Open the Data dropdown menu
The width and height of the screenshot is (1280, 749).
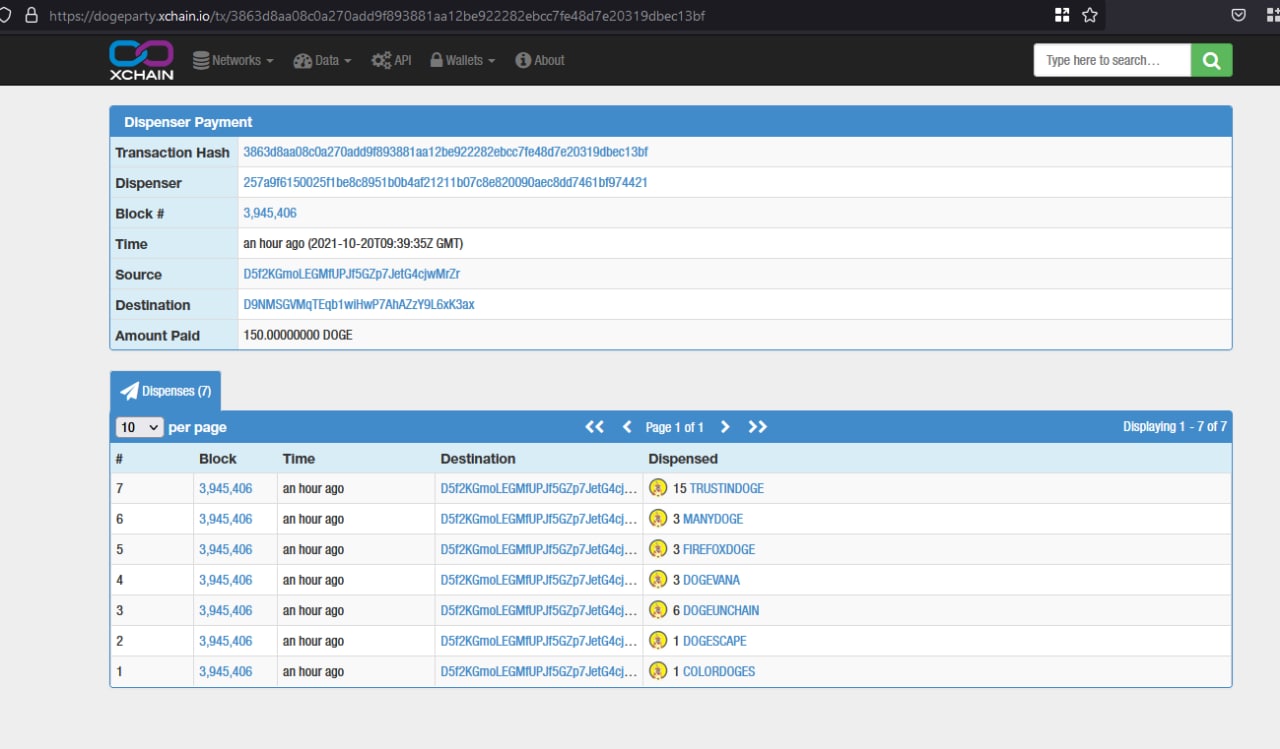[x=322, y=60]
